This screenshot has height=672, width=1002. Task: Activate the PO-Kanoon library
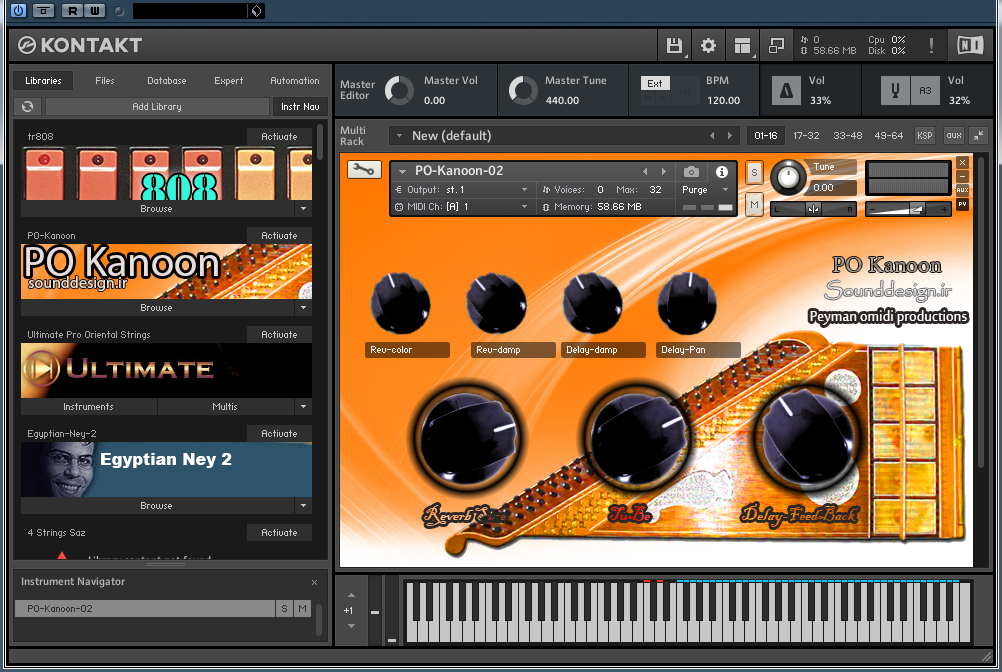click(x=279, y=236)
